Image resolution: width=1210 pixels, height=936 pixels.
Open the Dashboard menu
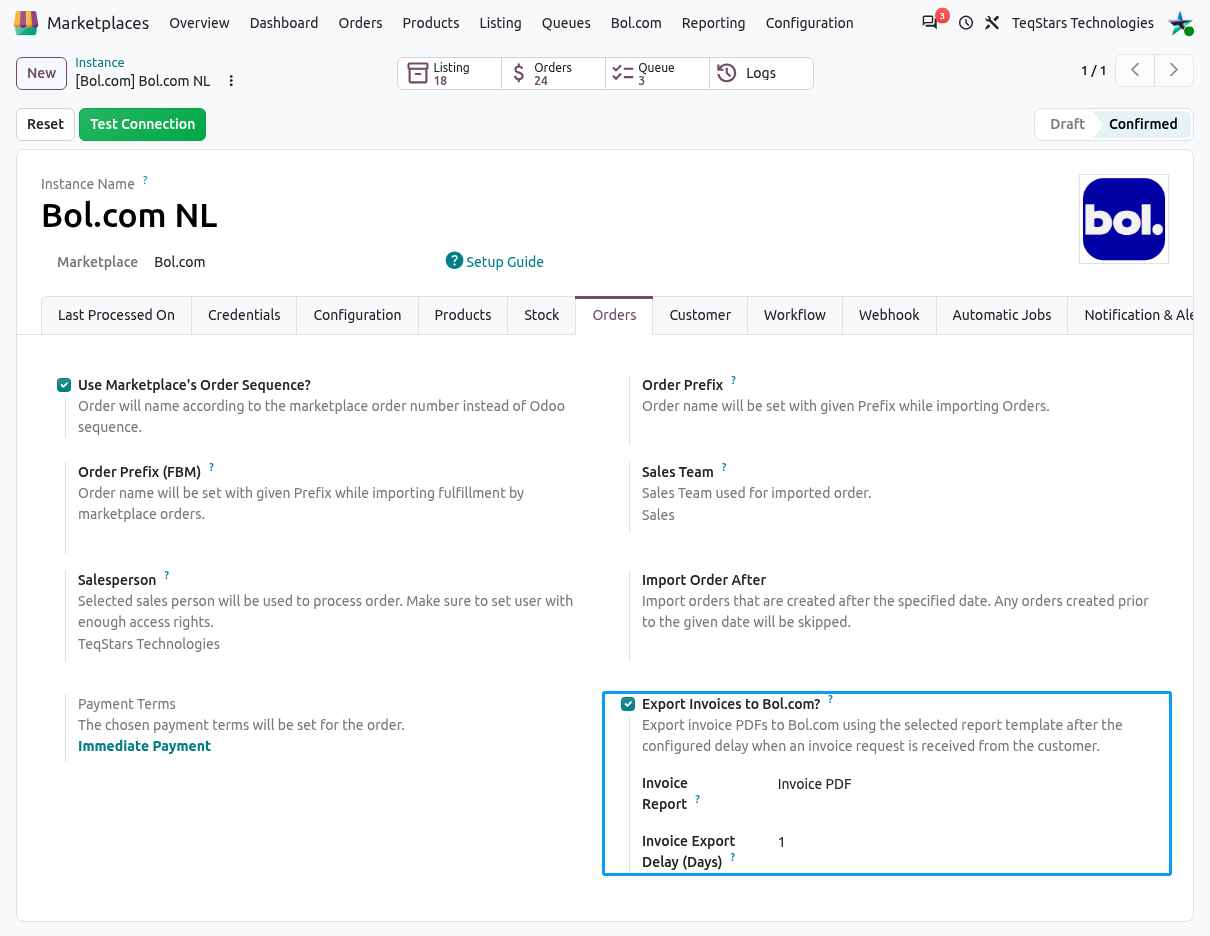pos(284,22)
